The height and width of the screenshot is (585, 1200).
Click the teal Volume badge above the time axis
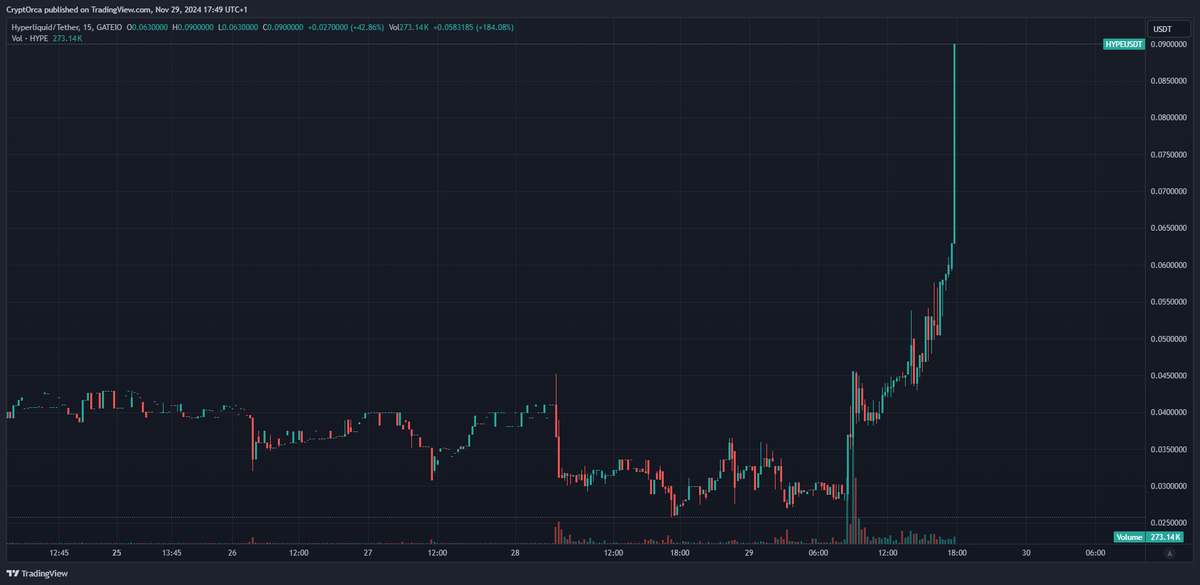click(x=1128, y=537)
